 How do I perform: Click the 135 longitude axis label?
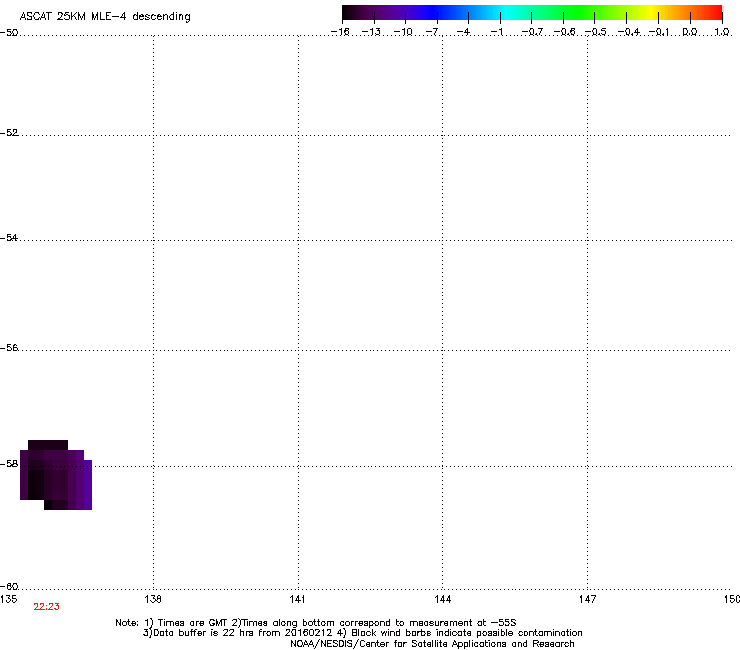point(9,599)
